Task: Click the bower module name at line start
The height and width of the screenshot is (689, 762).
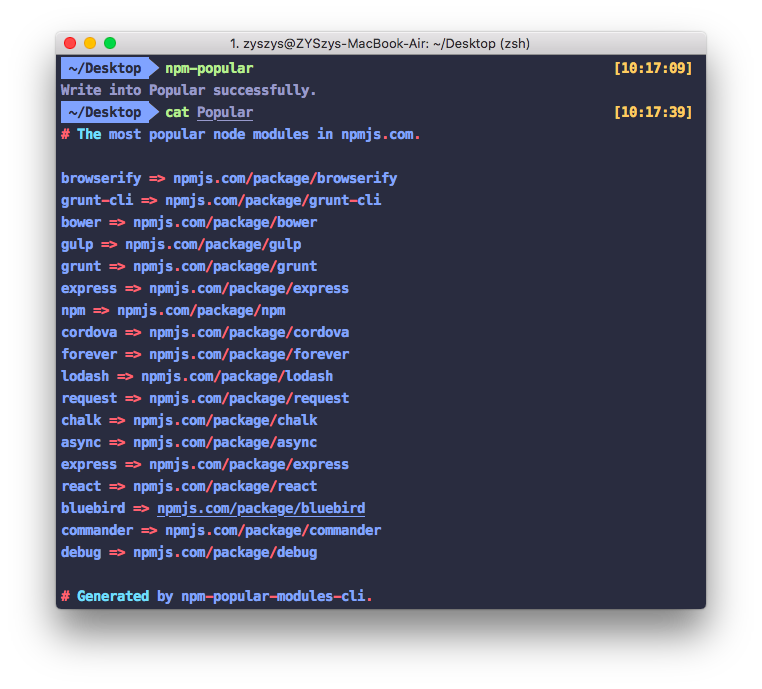Action: [x=81, y=223]
